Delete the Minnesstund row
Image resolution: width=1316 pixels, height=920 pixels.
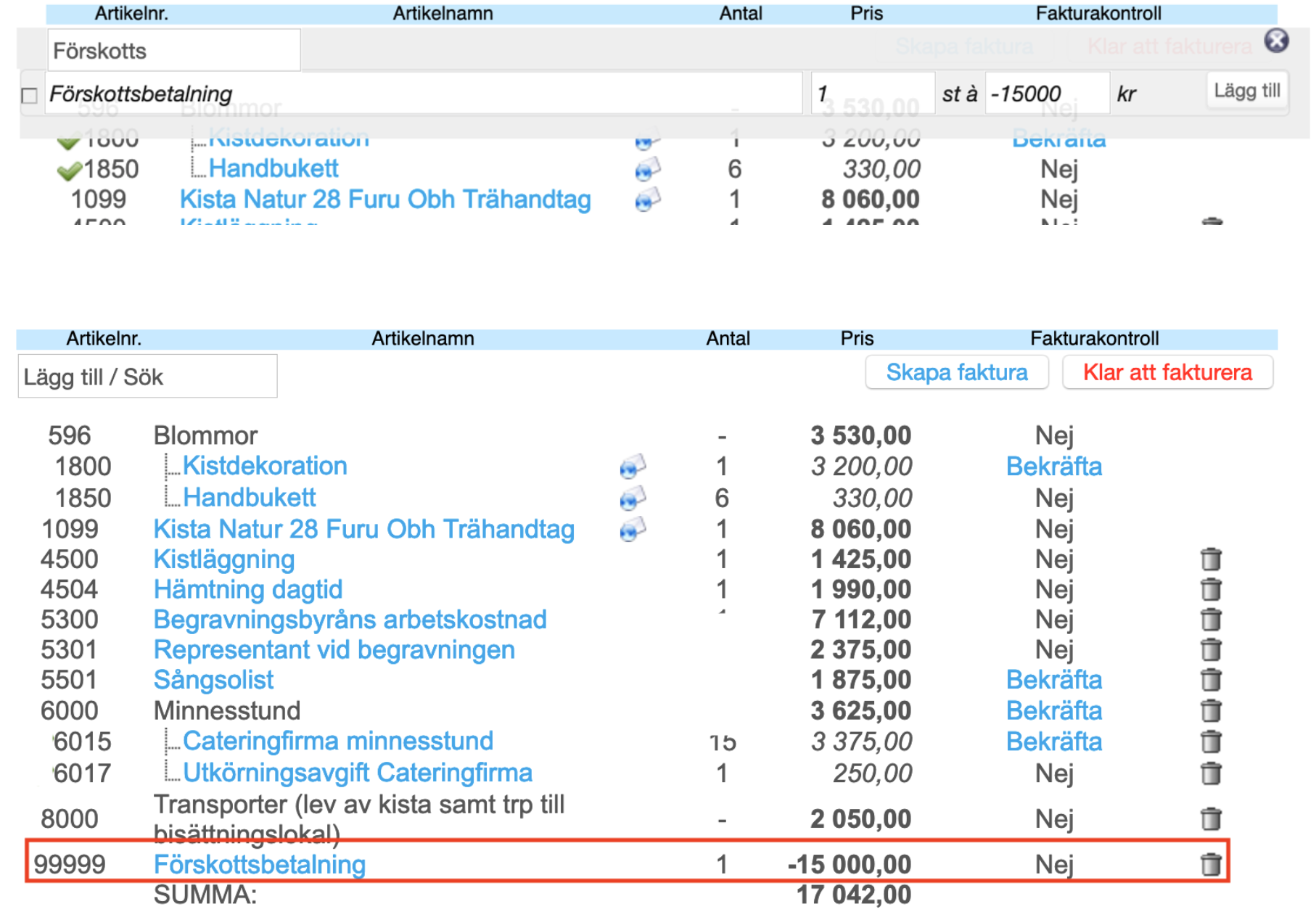[1210, 710]
